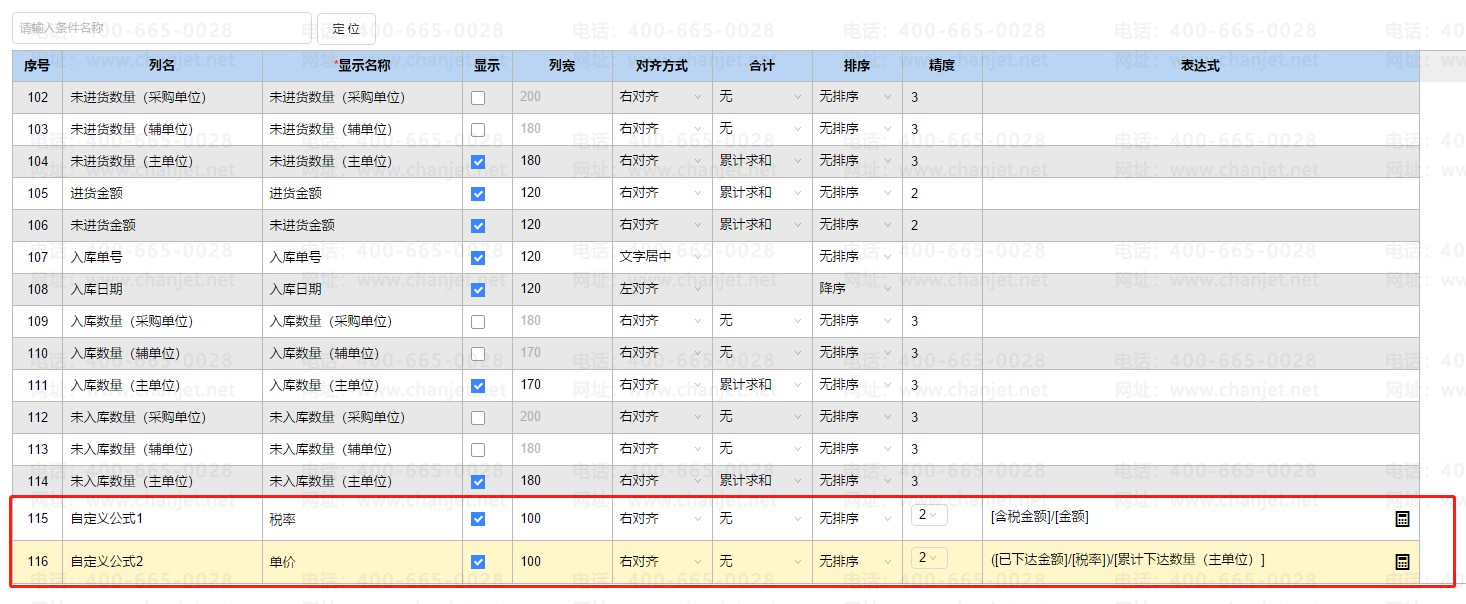
Task: Click the 显示名称 column header
Action: coord(362,66)
